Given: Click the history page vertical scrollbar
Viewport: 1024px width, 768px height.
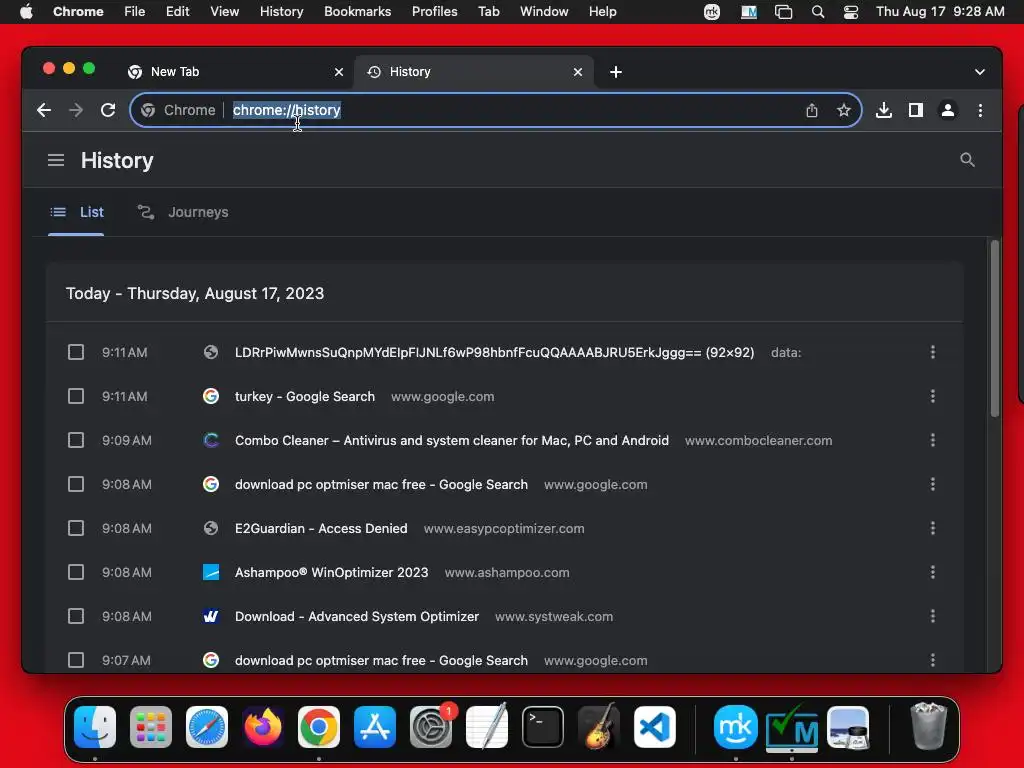Looking at the screenshot, I should 995,328.
